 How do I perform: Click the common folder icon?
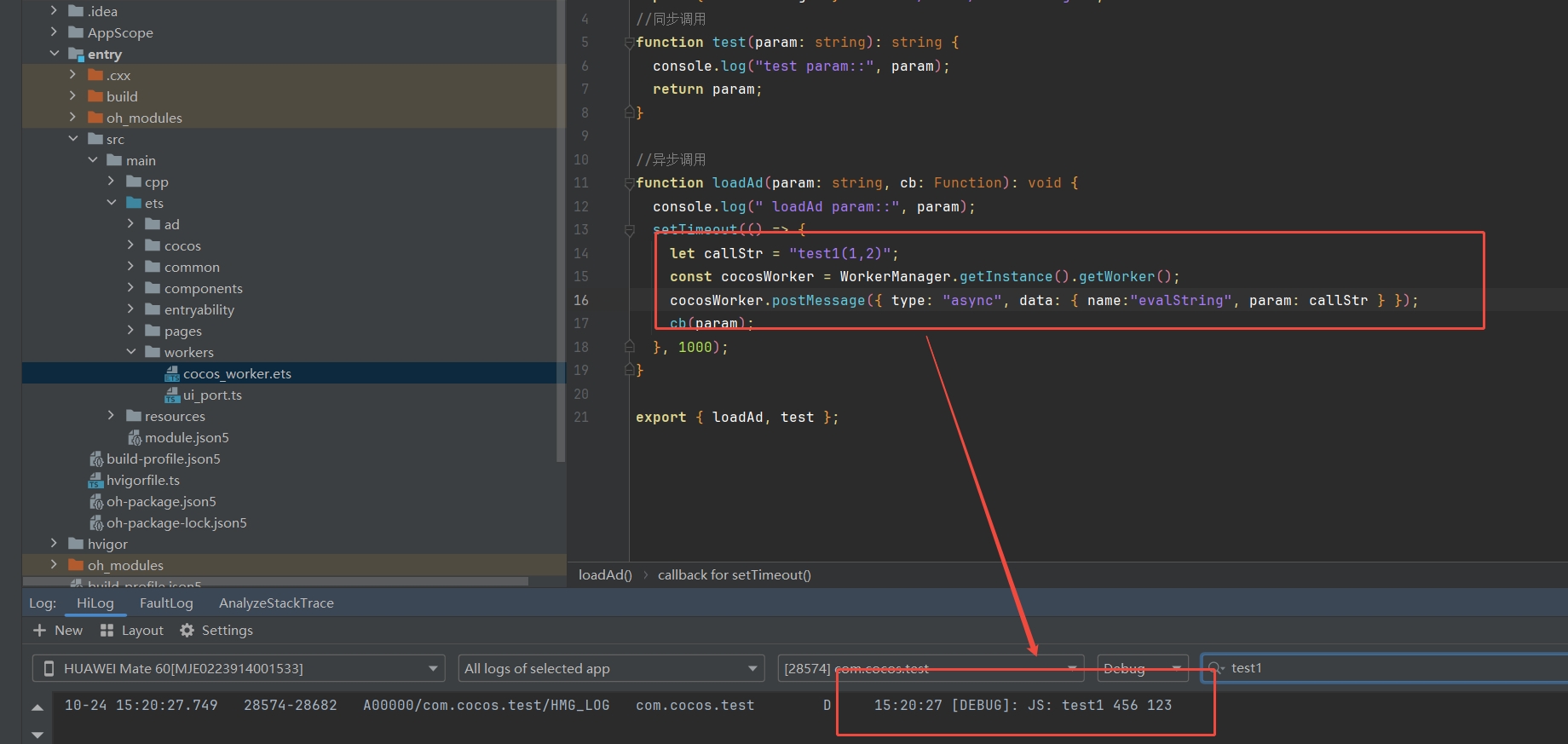pyautogui.click(x=153, y=267)
